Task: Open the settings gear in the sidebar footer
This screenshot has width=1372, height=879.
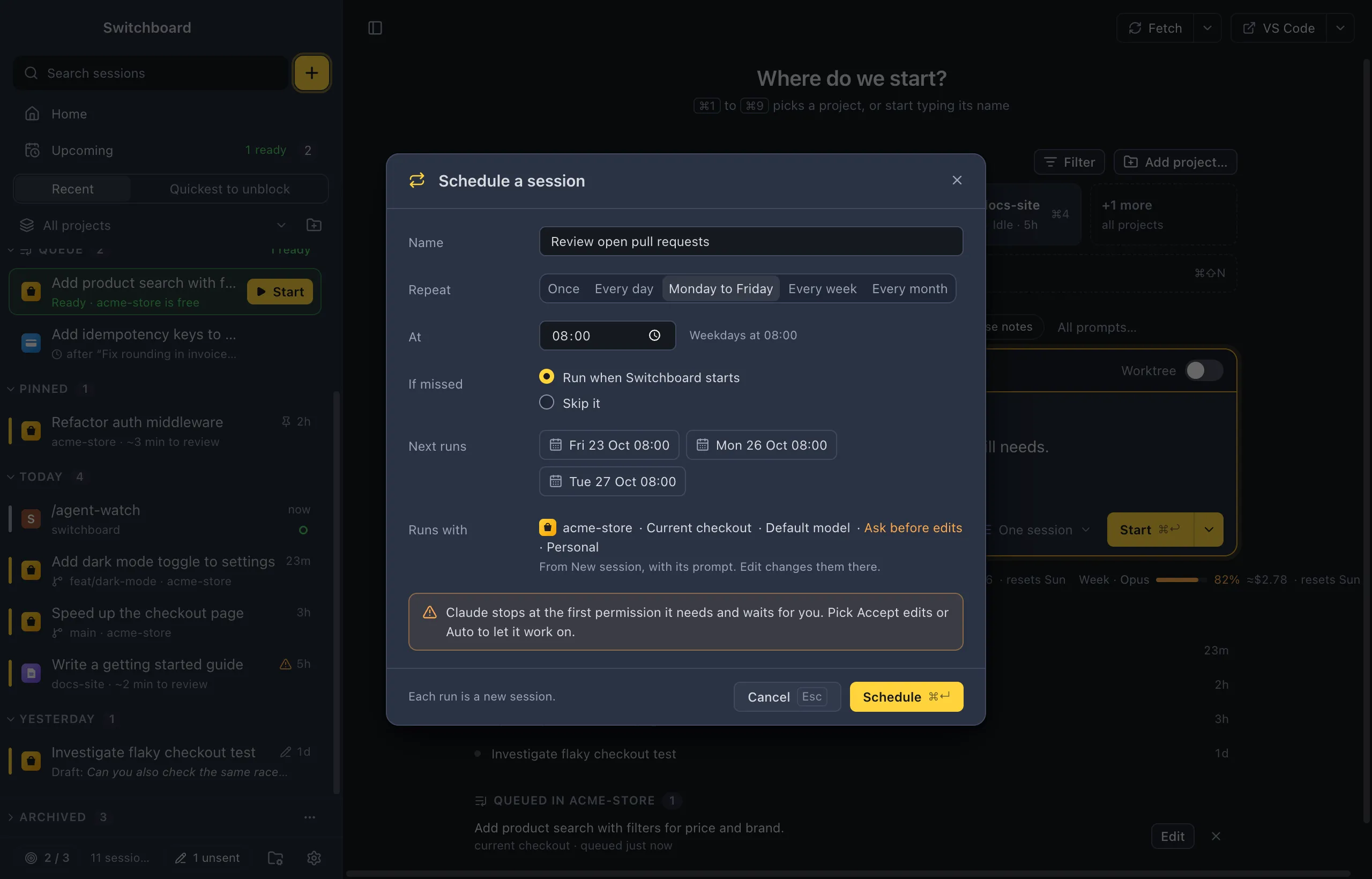Action: click(314, 858)
